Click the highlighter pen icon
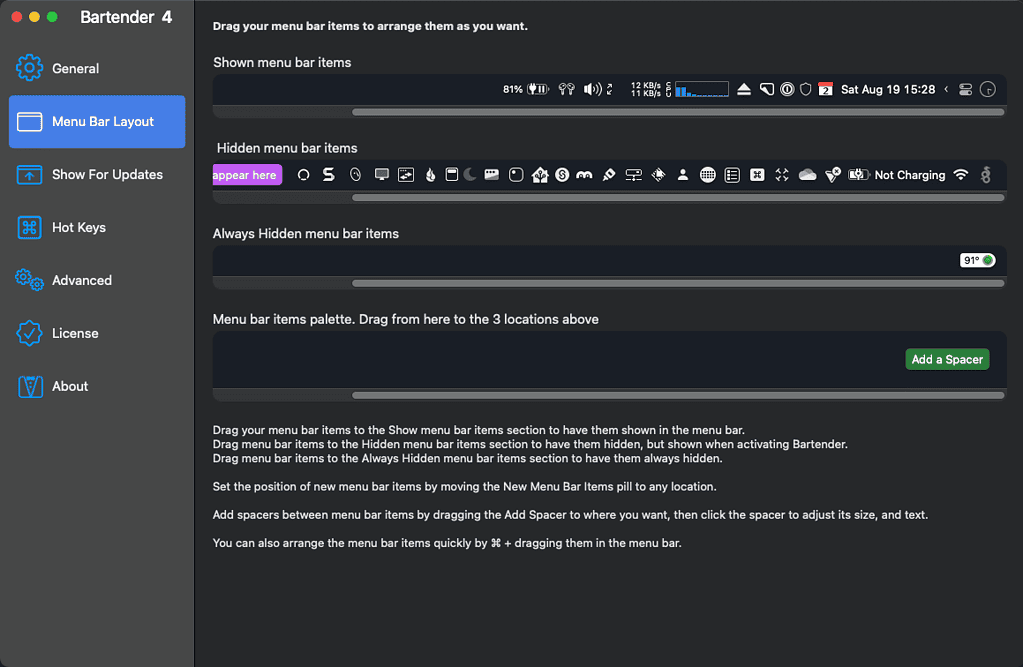The image size is (1023, 667). pyautogui.click(x=609, y=174)
